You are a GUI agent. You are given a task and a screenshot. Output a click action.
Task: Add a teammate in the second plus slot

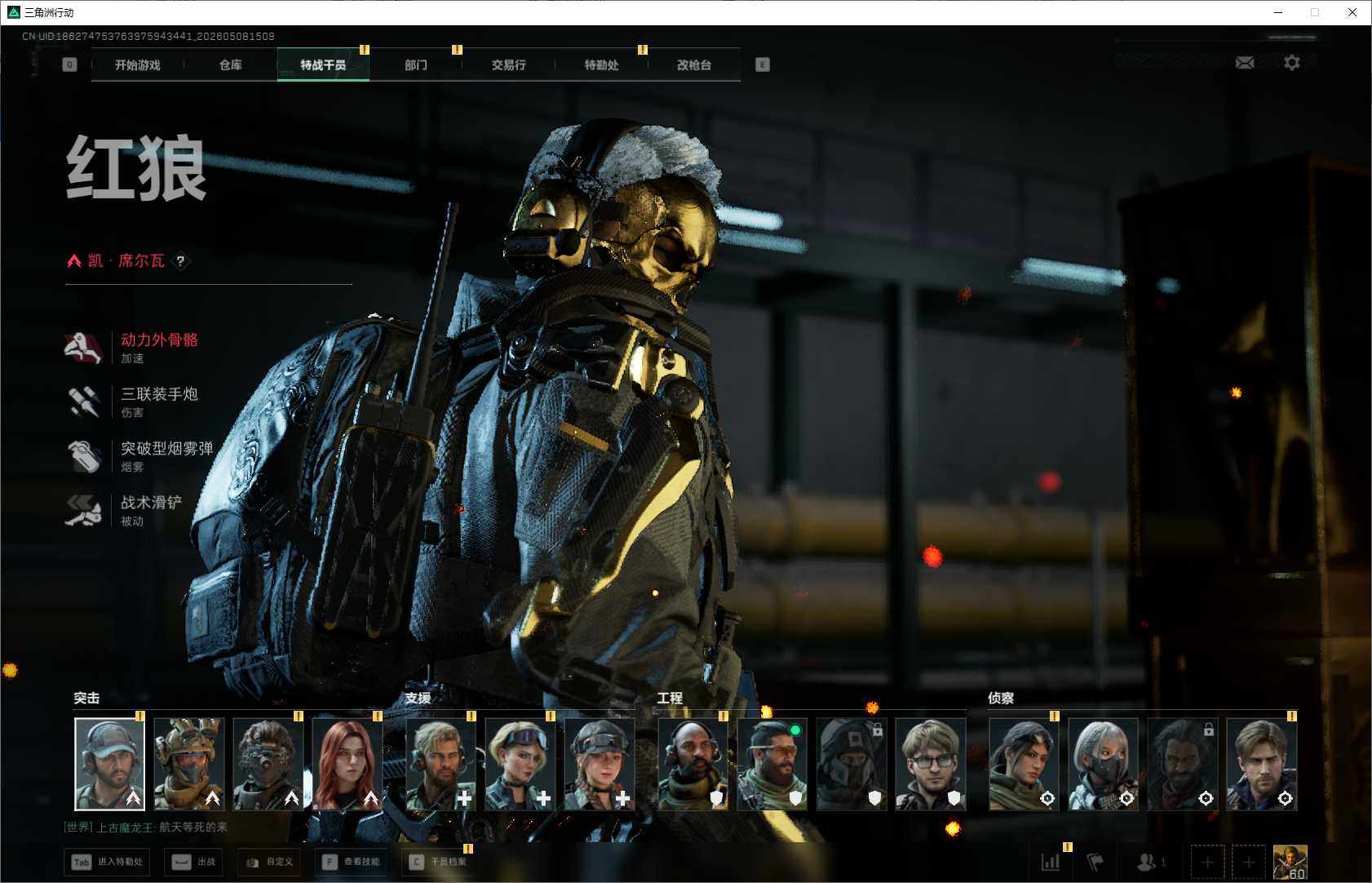[x=1249, y=862]
